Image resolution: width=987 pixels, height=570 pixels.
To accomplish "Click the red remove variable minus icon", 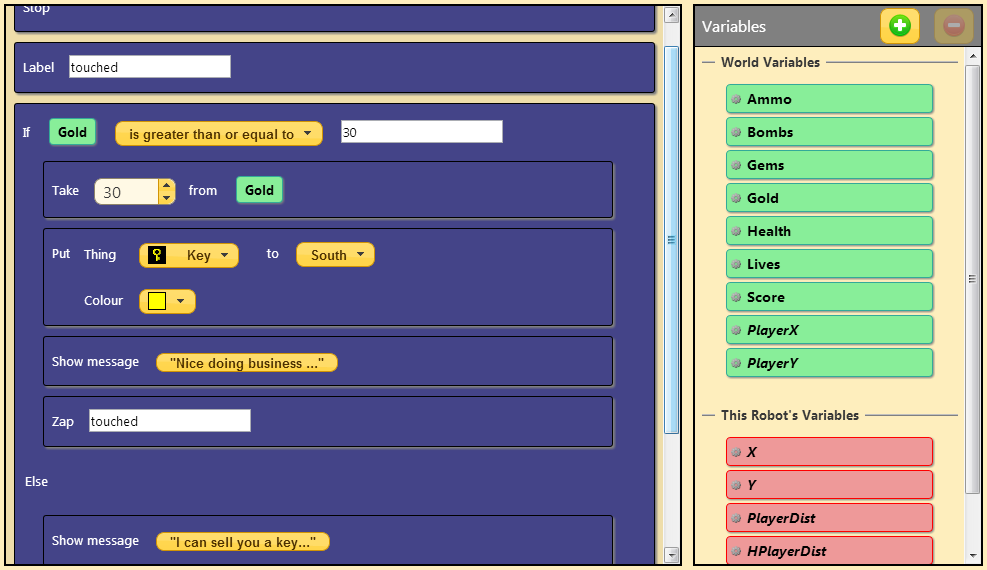I will point(953,26).
